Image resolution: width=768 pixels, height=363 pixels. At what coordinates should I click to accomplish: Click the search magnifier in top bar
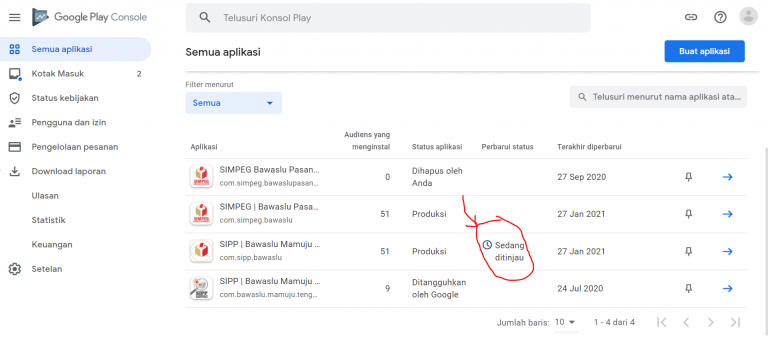tap(205, 18)
